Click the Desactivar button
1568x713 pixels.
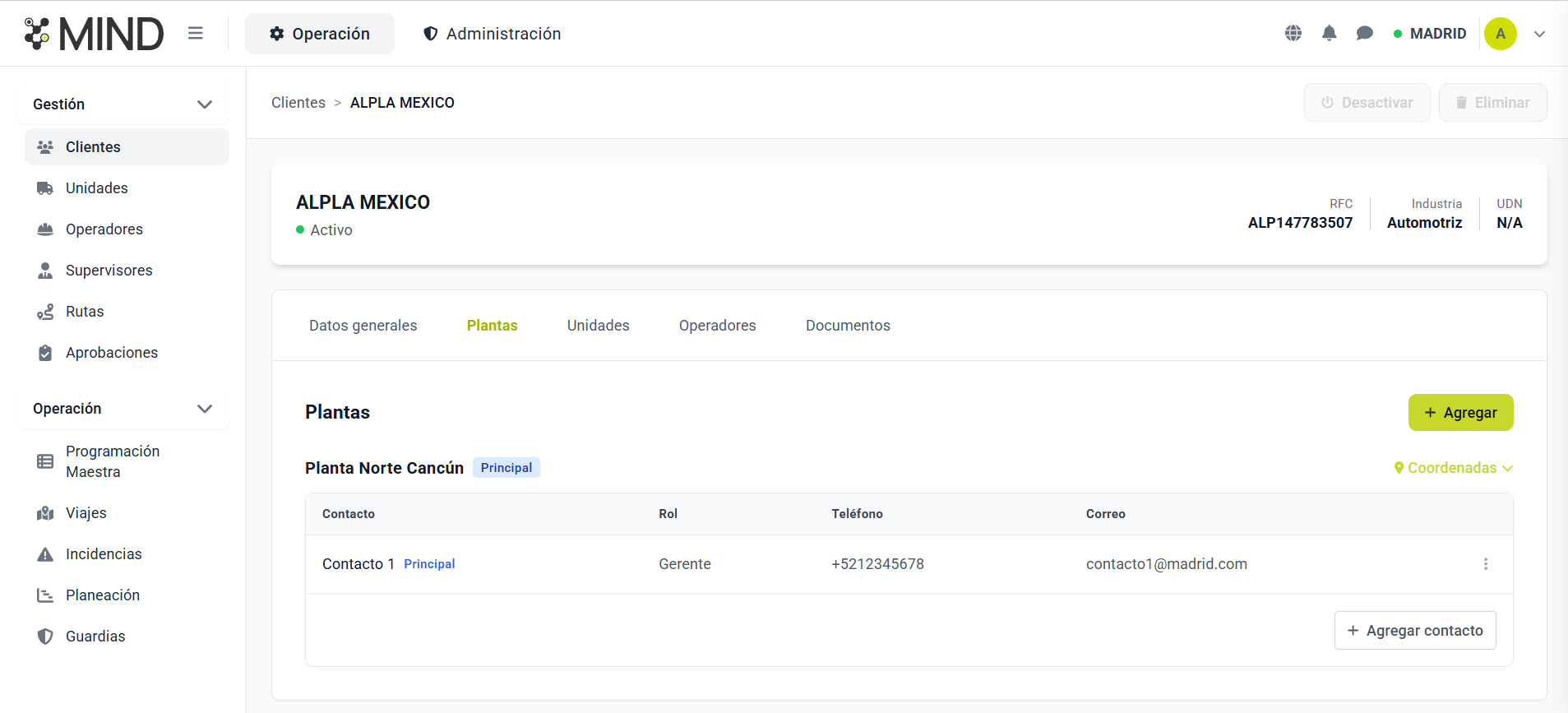[x=1367, y=103]
